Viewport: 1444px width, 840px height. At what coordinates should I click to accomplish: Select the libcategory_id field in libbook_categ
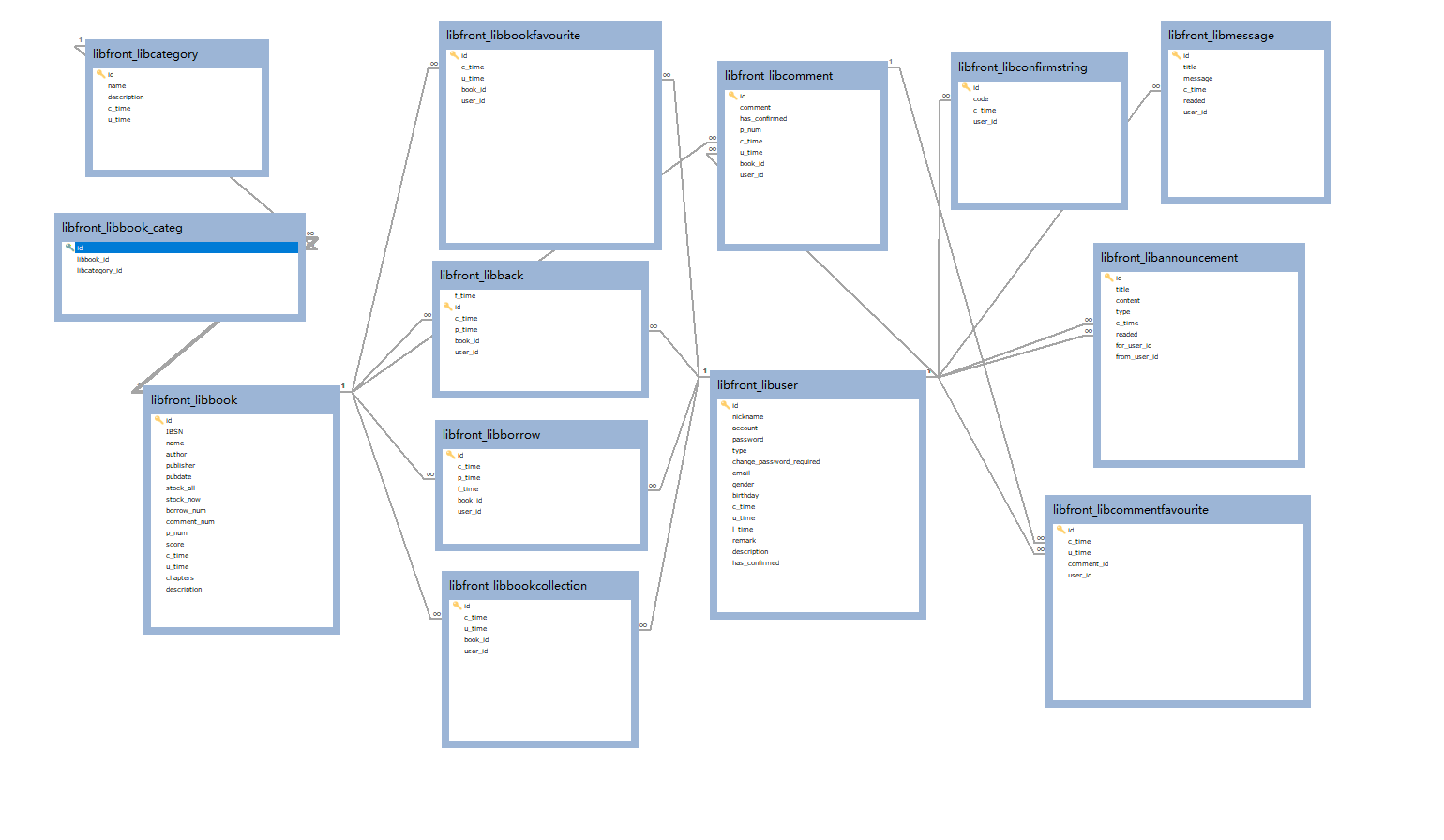99,271
